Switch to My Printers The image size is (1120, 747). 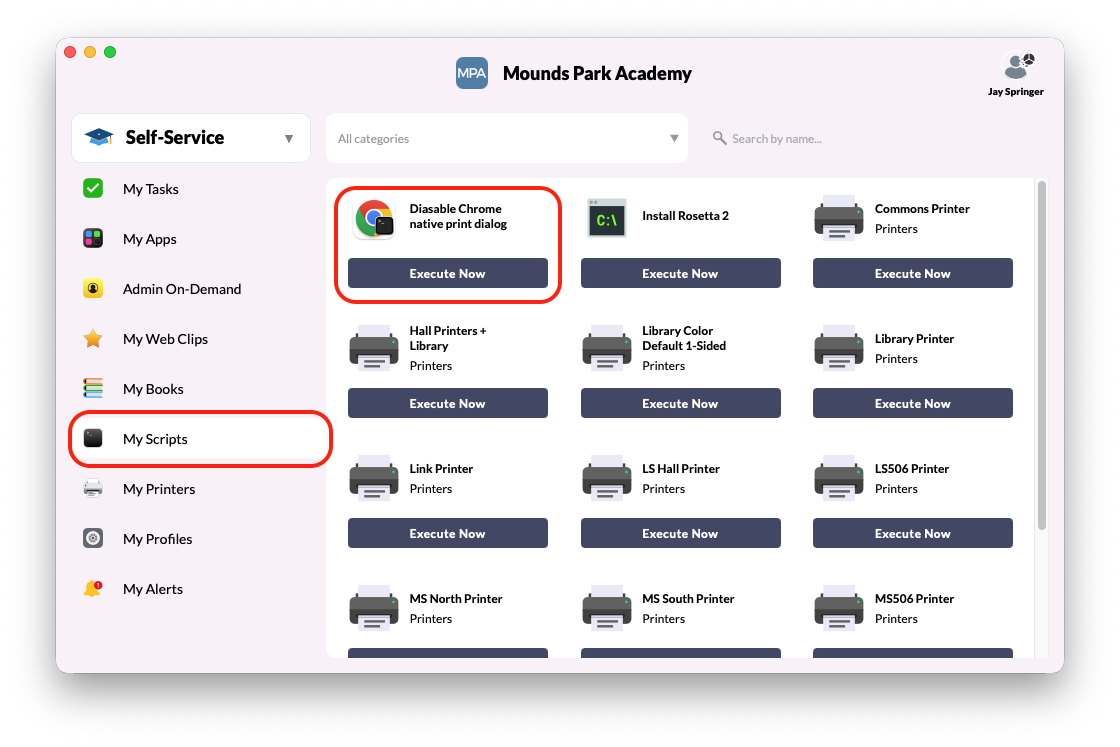tap(159, 488)
